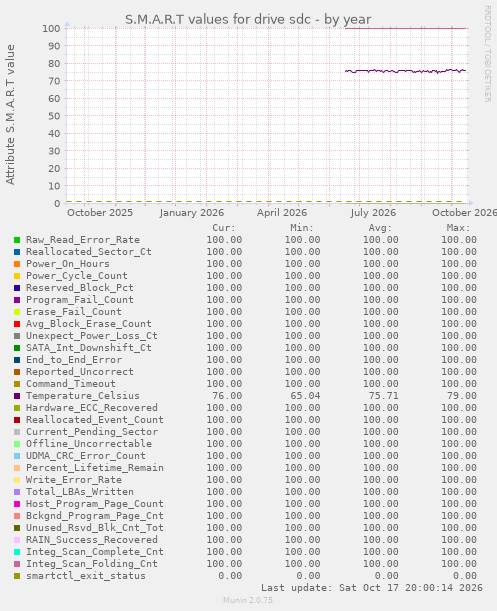Click the Erase_Fail_Count legend label
The width and height of the screenshot is (497, 611).
pos(74,312)
